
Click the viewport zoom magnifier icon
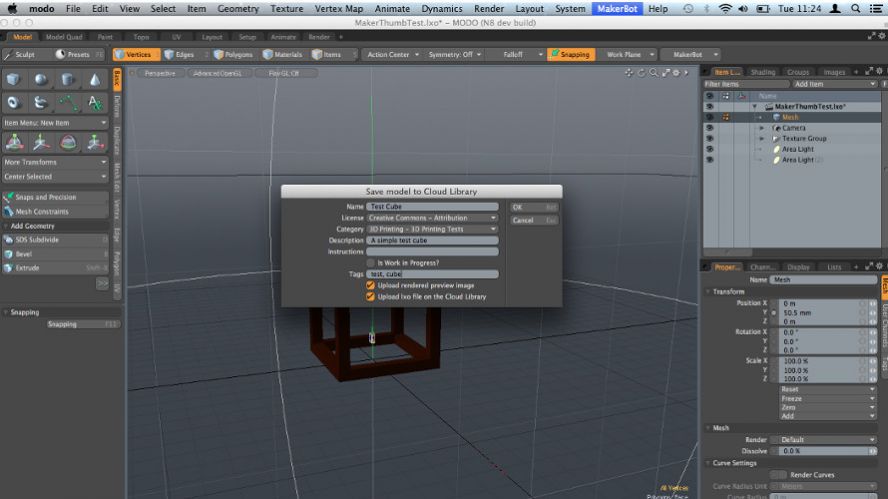(653, 73)
